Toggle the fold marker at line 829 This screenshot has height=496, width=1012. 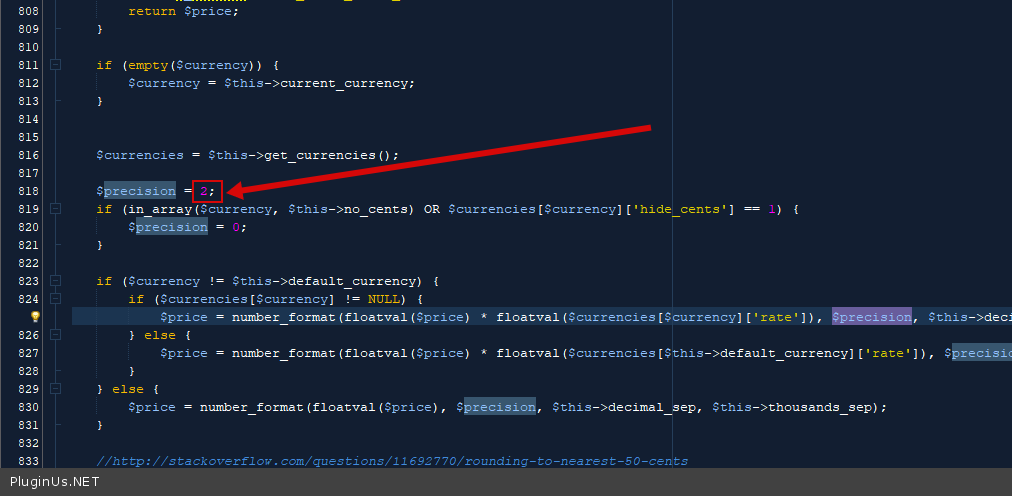click(56, 389)
